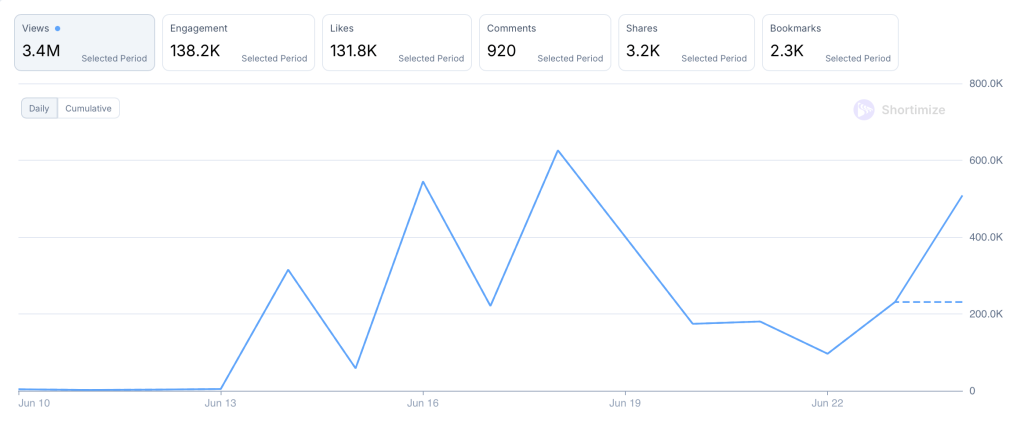1024x425 pixels.
Task: Choose the Bookmarks metric card
Action: [x=829, y=43]
